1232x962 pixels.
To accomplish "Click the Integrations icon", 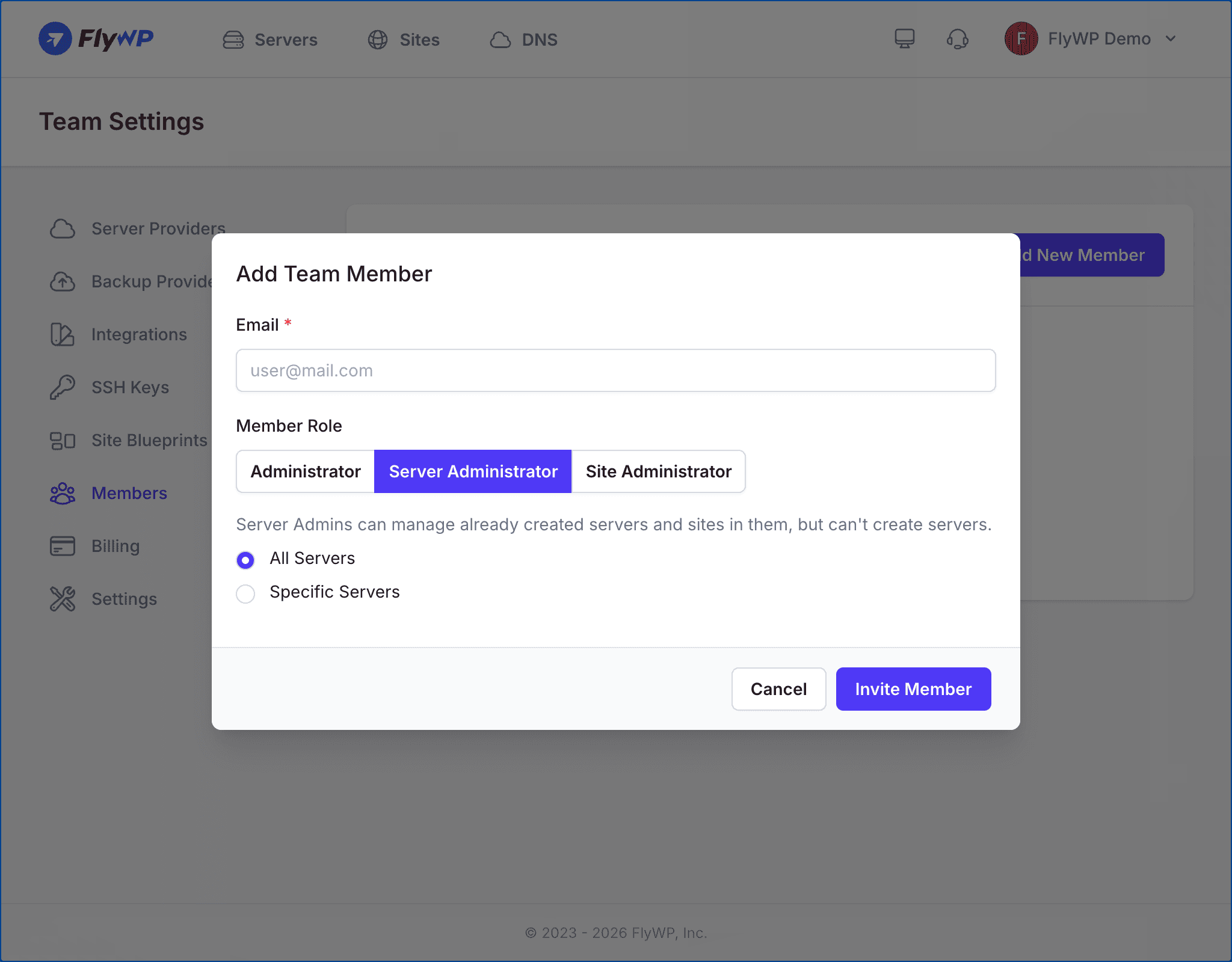I will [x=63, y=334].
